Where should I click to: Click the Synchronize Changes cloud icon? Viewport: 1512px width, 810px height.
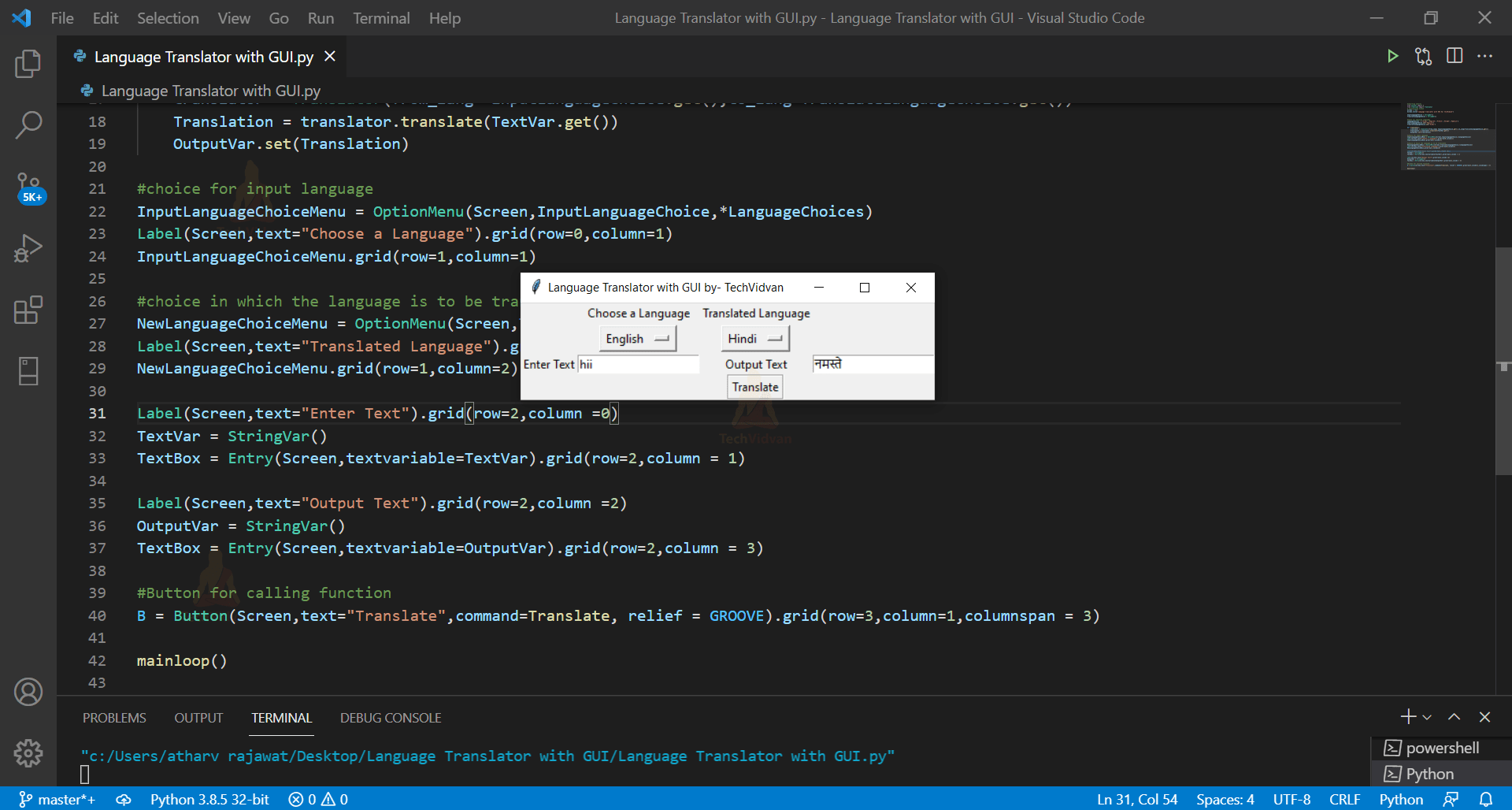pos(124,799)
